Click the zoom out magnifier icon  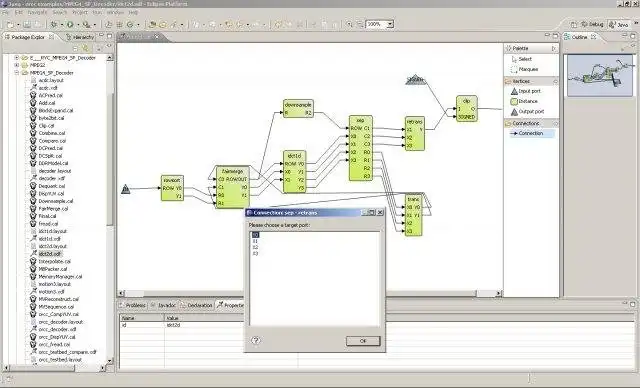(360, 24)
